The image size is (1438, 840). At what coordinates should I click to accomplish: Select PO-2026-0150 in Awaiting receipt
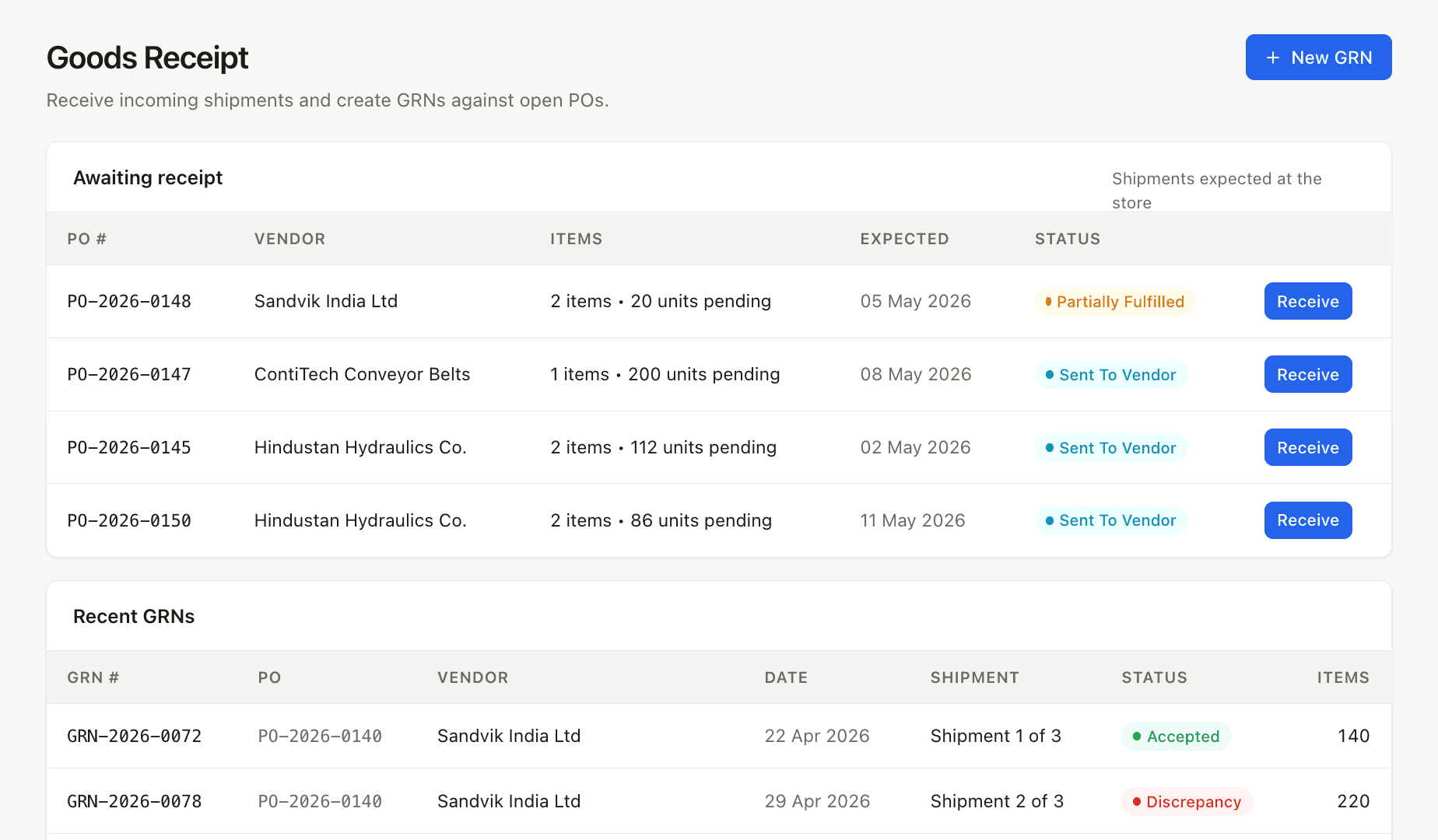coord(129,520)
